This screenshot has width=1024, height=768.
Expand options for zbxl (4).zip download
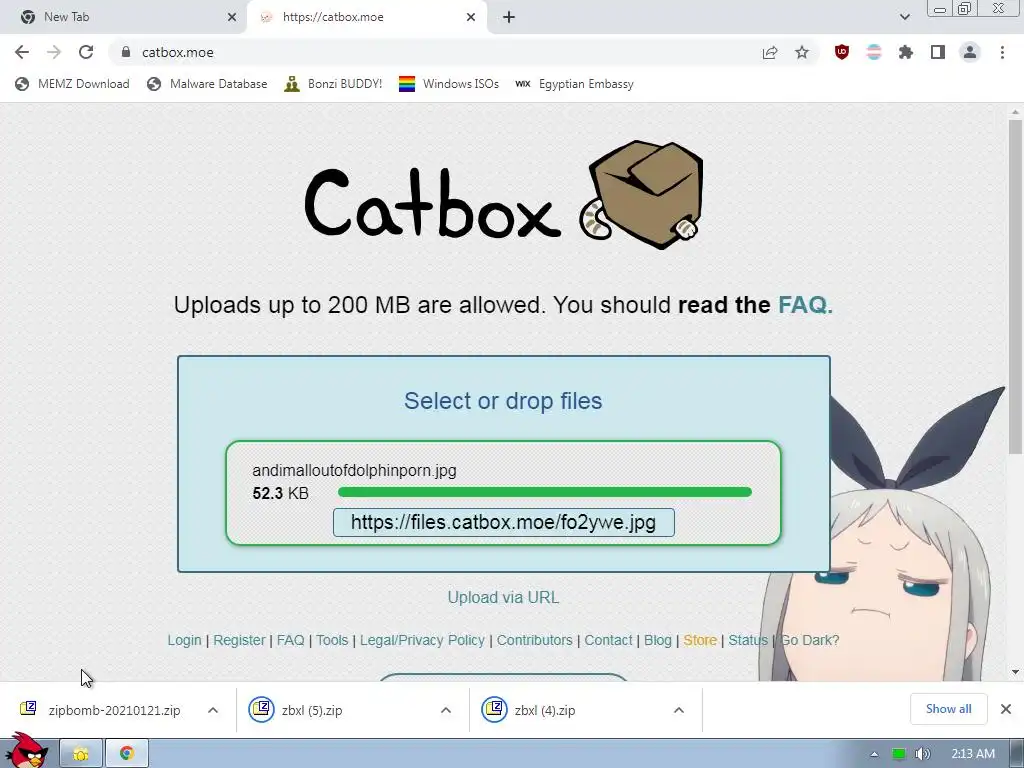679,710
